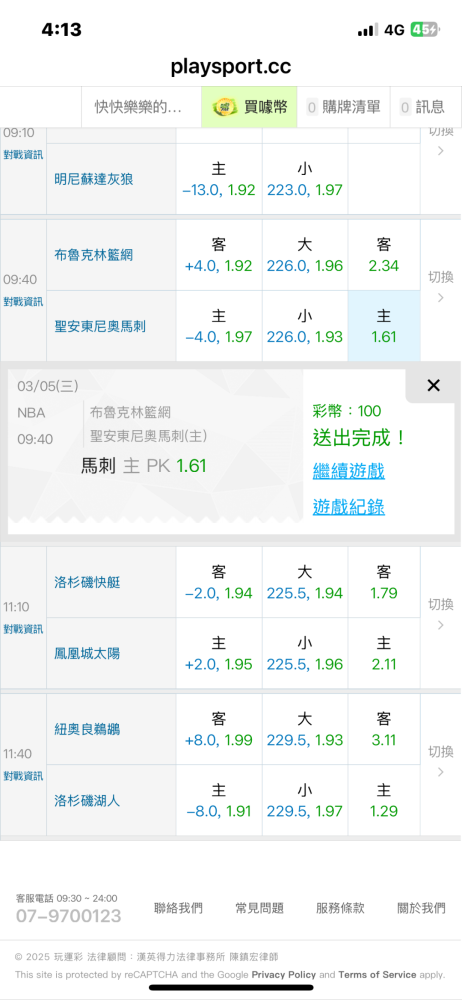Screen dimensions: 462x1000
Task: Pick Clippers 客 -2.0 spread option
Action: click(219, 582)
